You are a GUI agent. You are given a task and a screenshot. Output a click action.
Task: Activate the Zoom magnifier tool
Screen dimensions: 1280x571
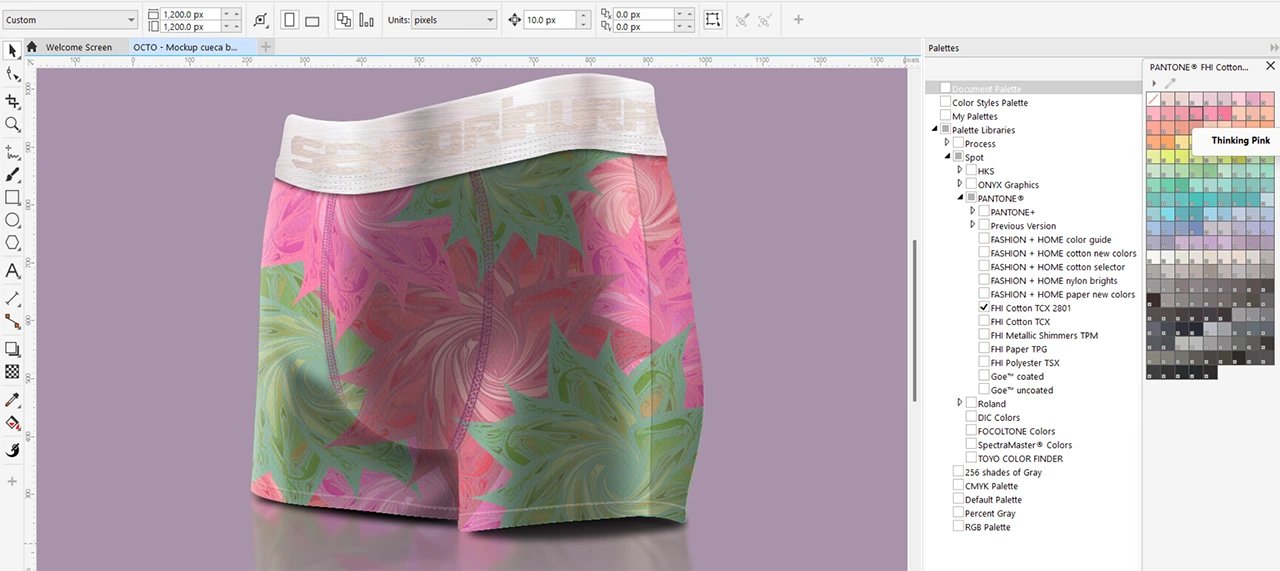coord(12,125)
